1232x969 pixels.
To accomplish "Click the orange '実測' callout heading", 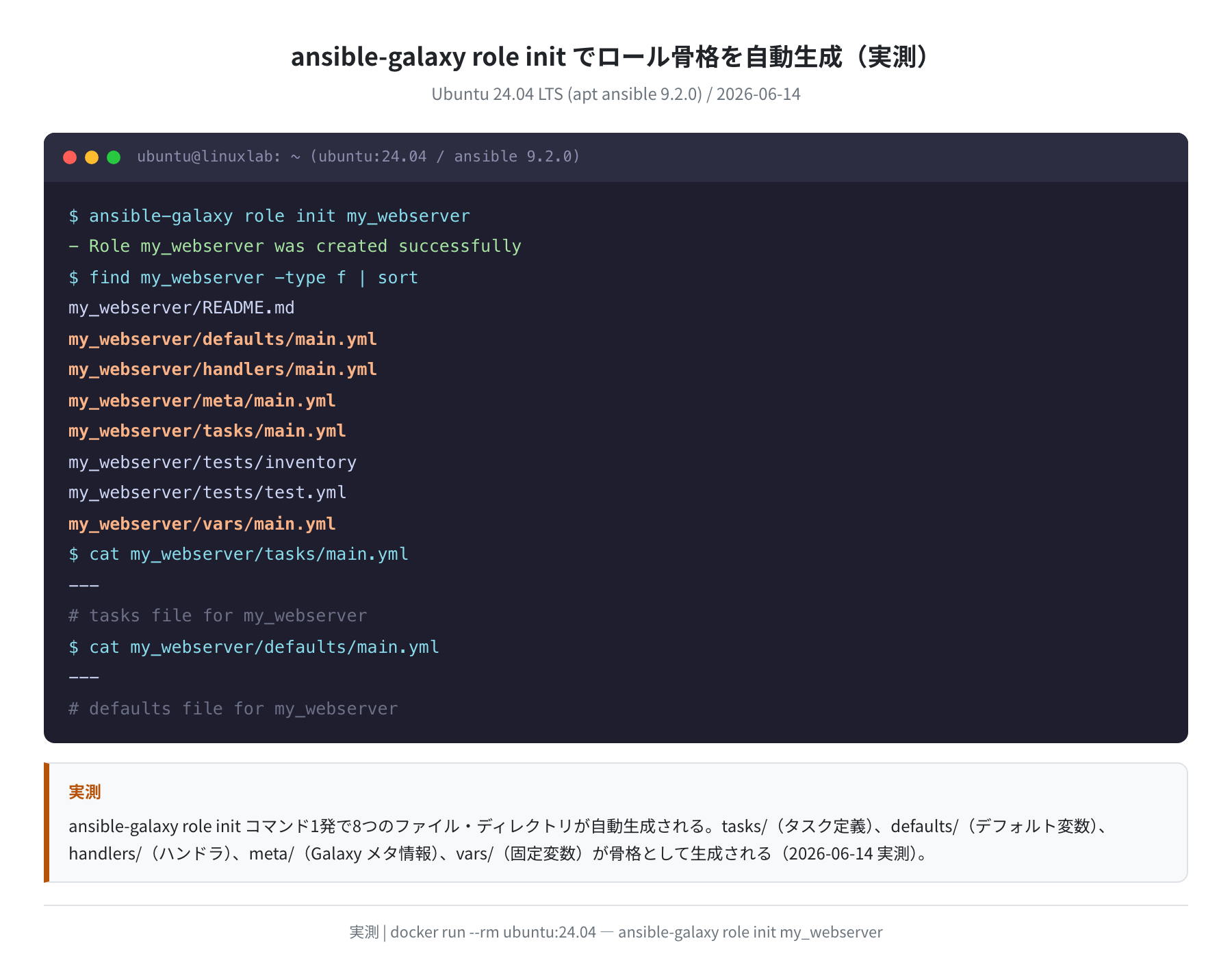I will [85, 792].
